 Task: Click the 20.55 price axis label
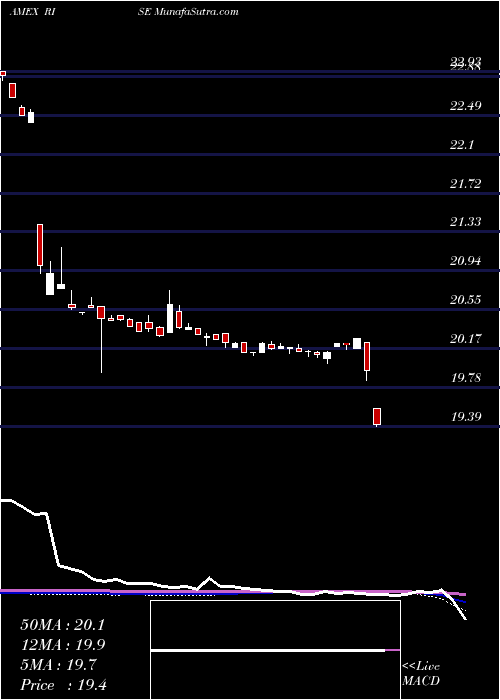pyautogui.click(x=466, y=300)
